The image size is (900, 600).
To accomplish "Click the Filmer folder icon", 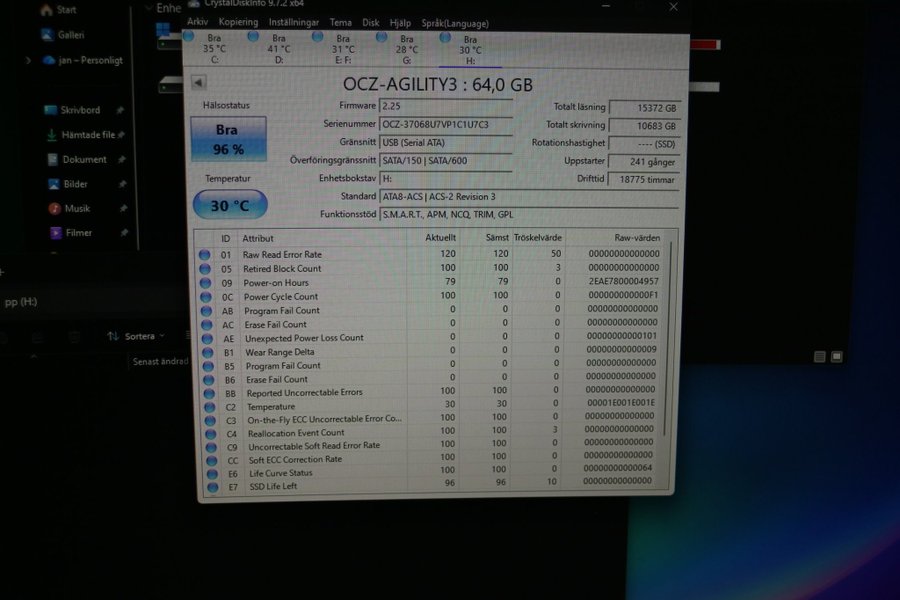I will [56, 233].
